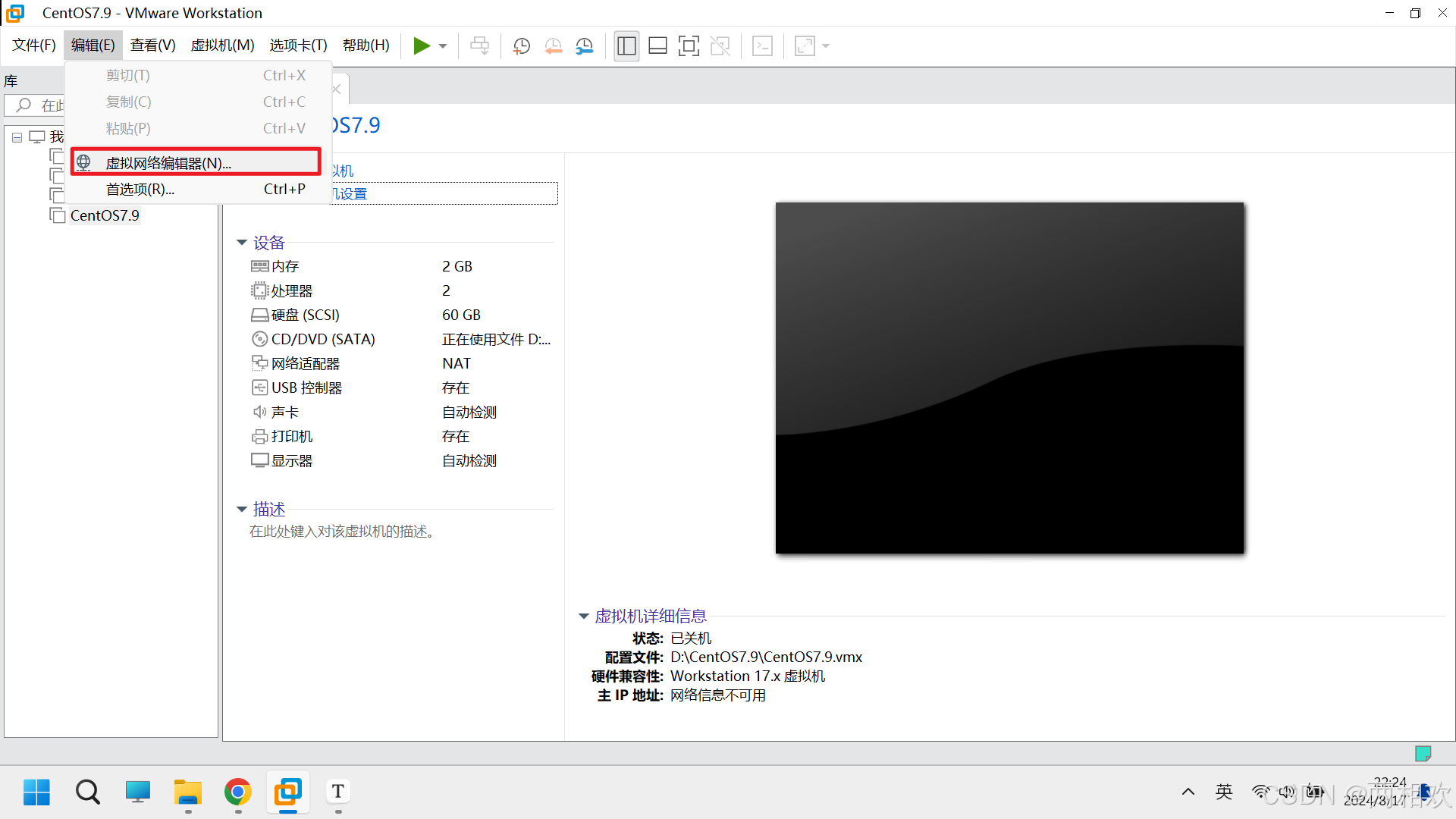Open Chrome from the Windows taskbar
The image size is (1456, 819).
tap(238, 792)
